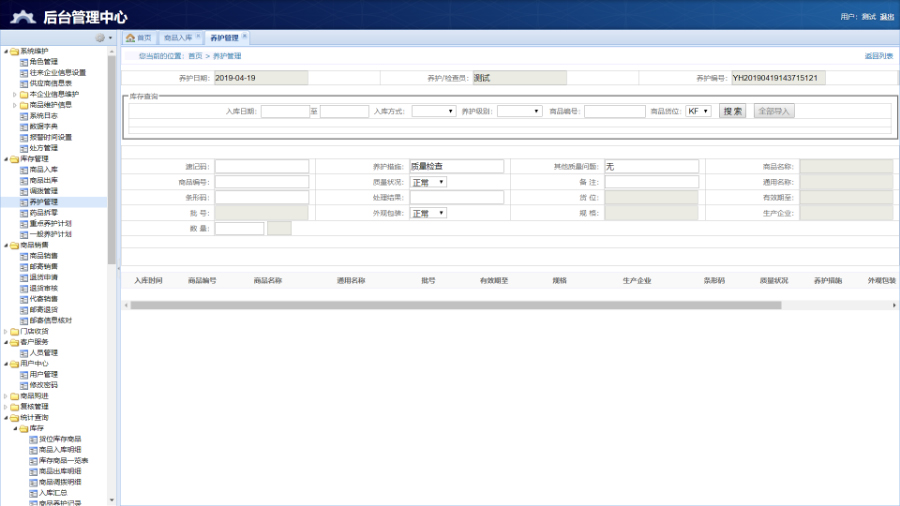Click the 备注 input field

coord(651,182)
